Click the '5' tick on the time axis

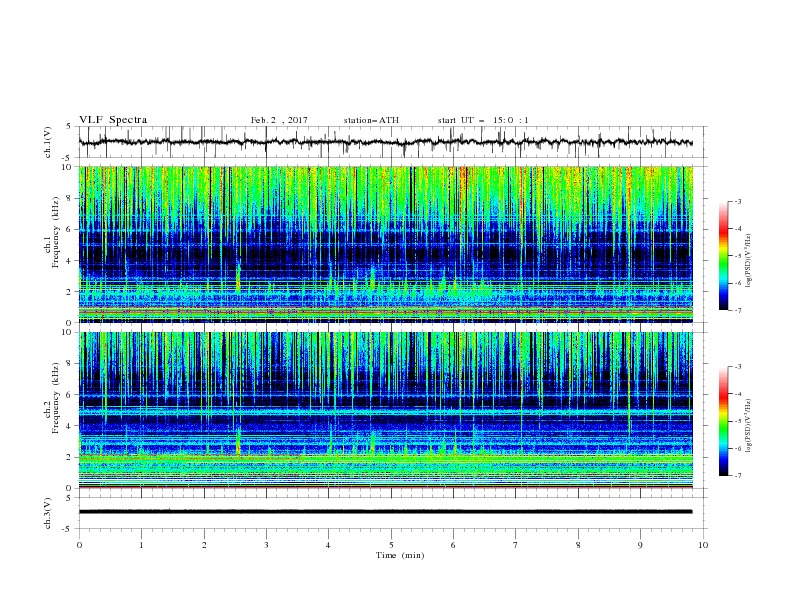[x=391, y=545]
